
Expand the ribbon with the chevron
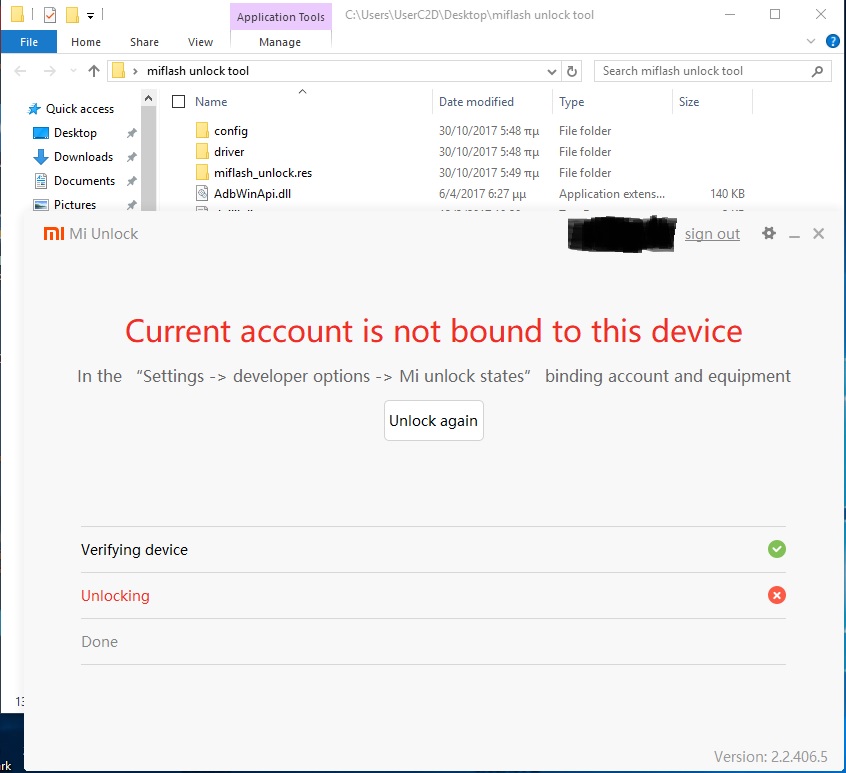810,41
